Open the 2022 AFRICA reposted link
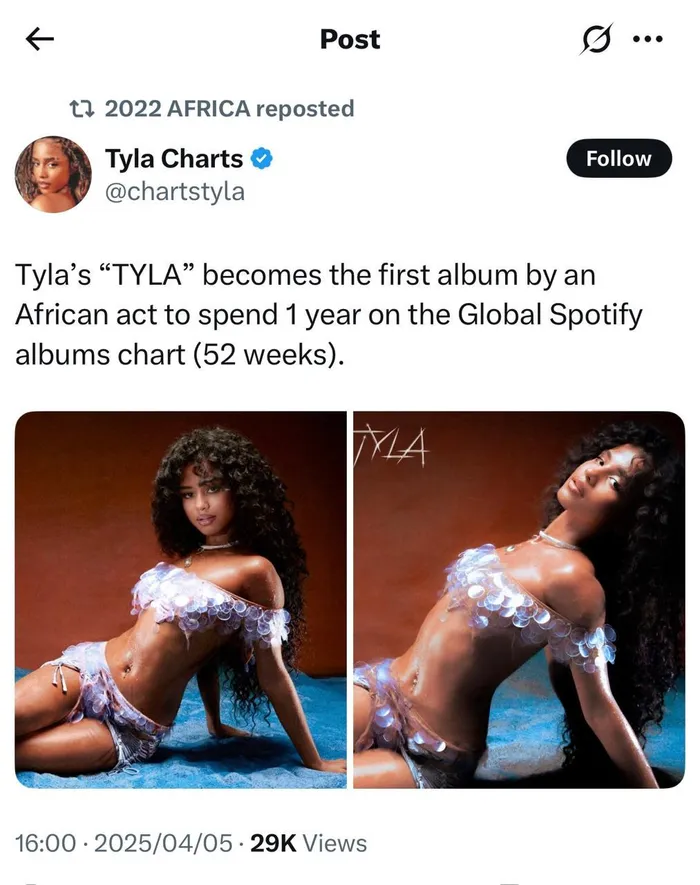This screenshot has width=700, height=885. (x=229, y=108)
